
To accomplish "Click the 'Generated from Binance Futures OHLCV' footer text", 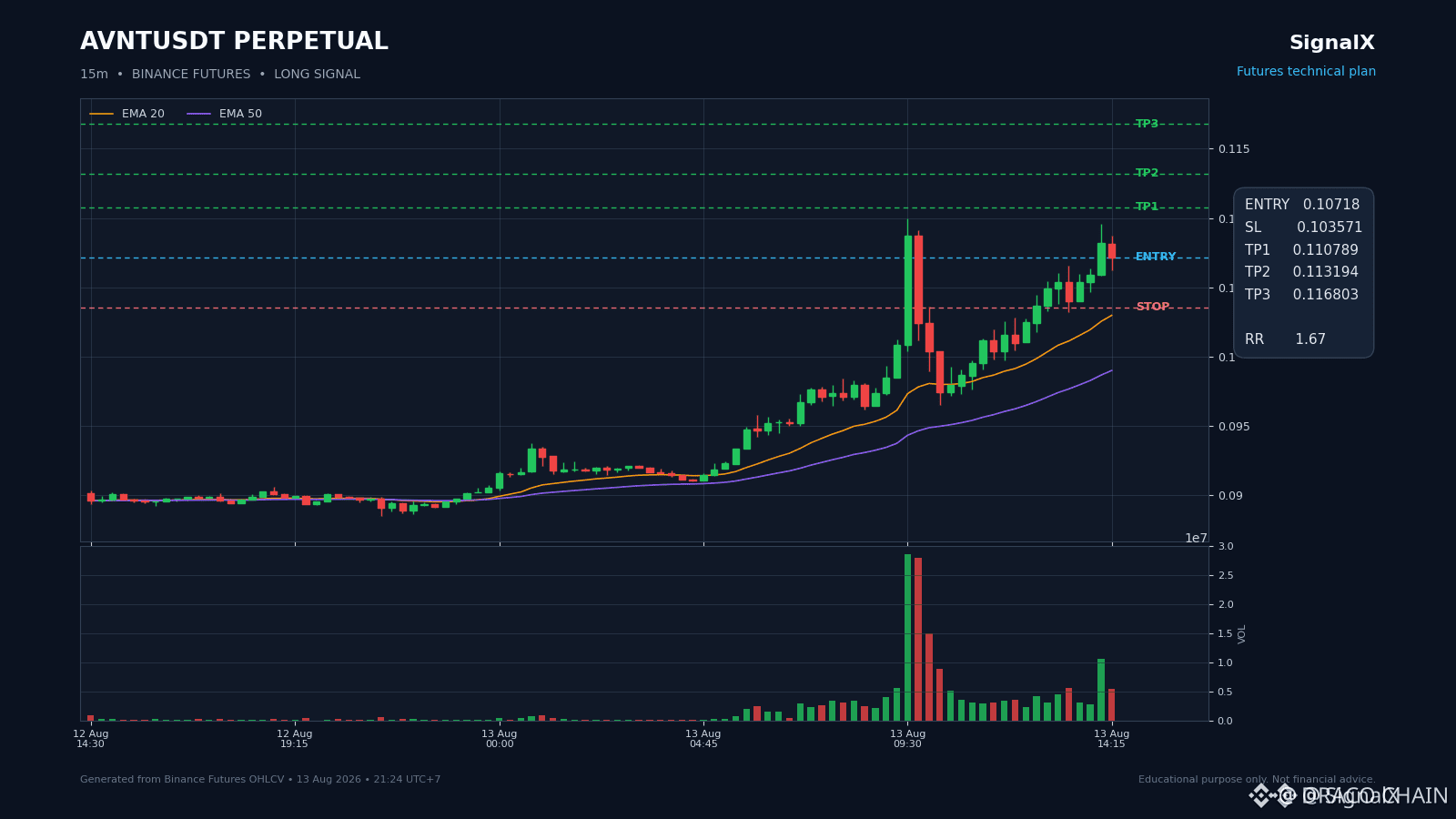I will point(260,780).
